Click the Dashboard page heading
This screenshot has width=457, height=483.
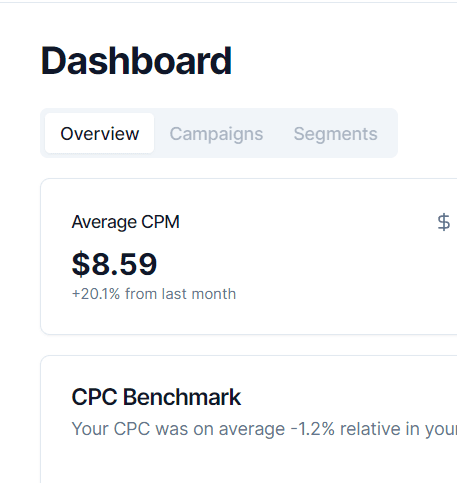(x=136, y=61)
